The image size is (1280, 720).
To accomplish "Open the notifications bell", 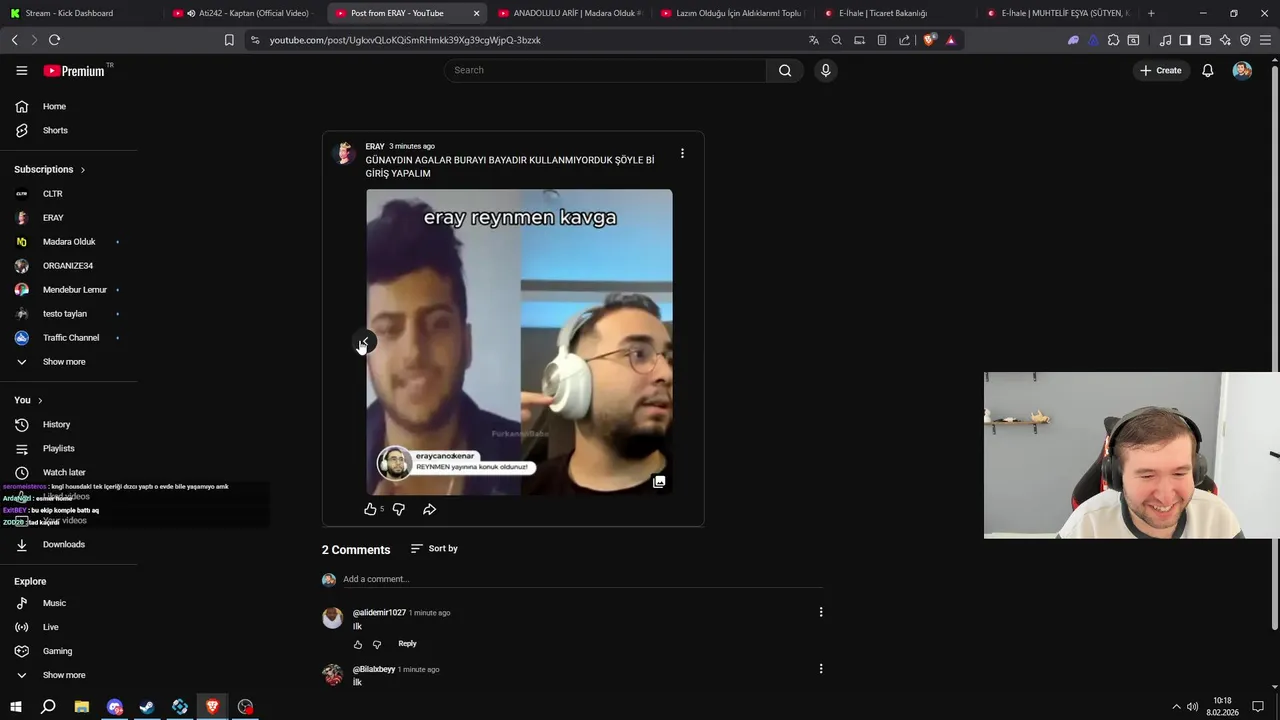I will point(1208,70).
